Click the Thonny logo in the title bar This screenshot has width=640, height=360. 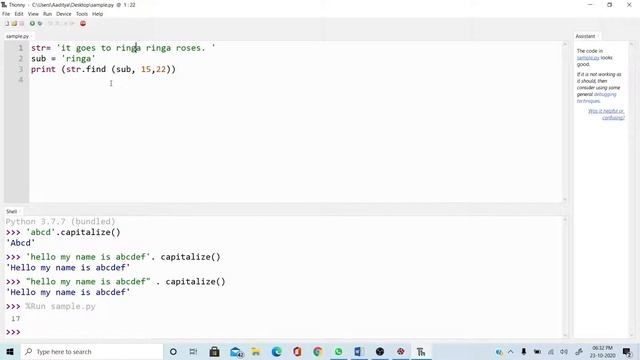4,5
